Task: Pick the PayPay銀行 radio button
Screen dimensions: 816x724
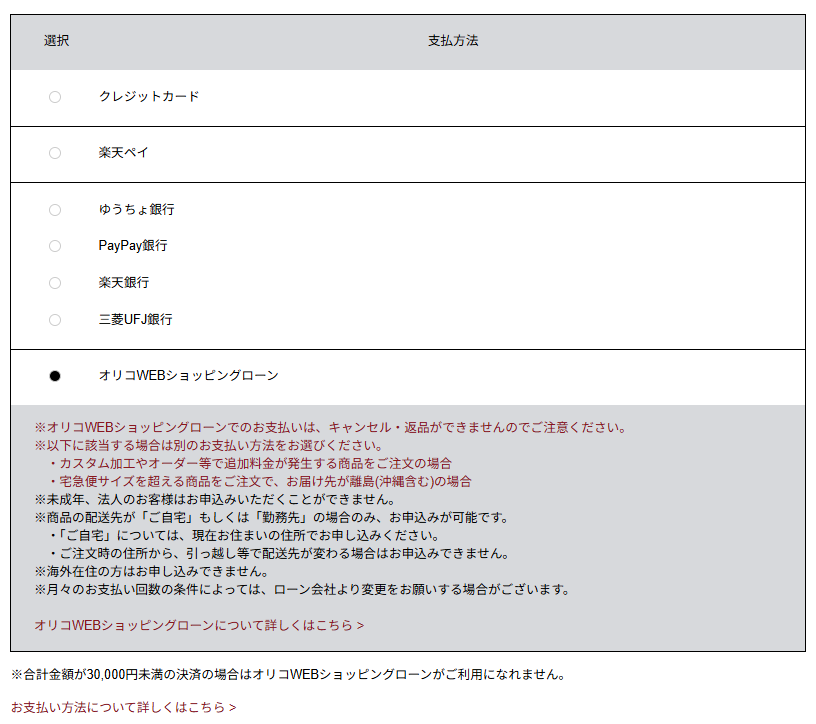Action: coord(55,246)
